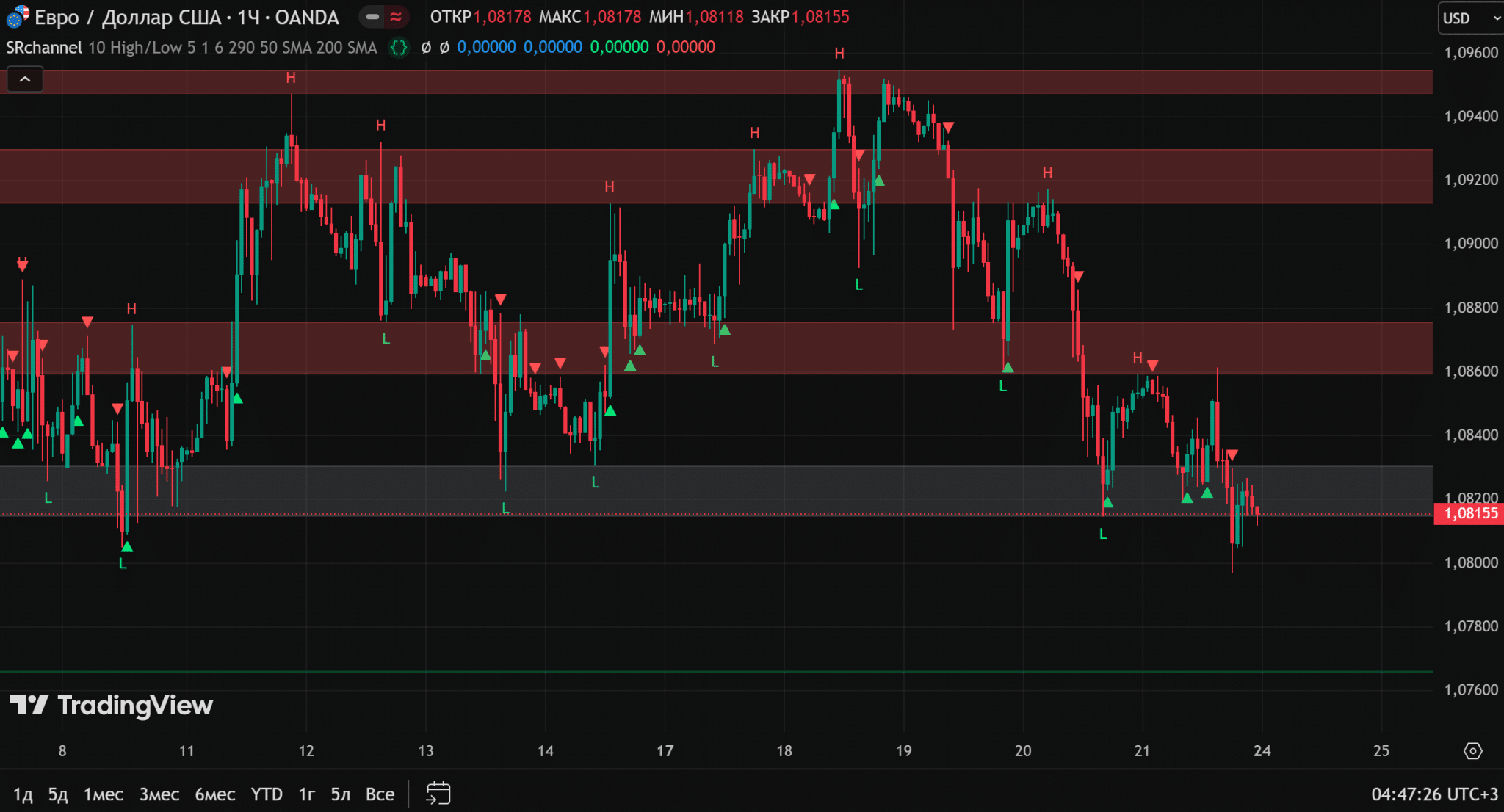Switch to YTD range
The image size is (1504, 812).
point(266,794)
